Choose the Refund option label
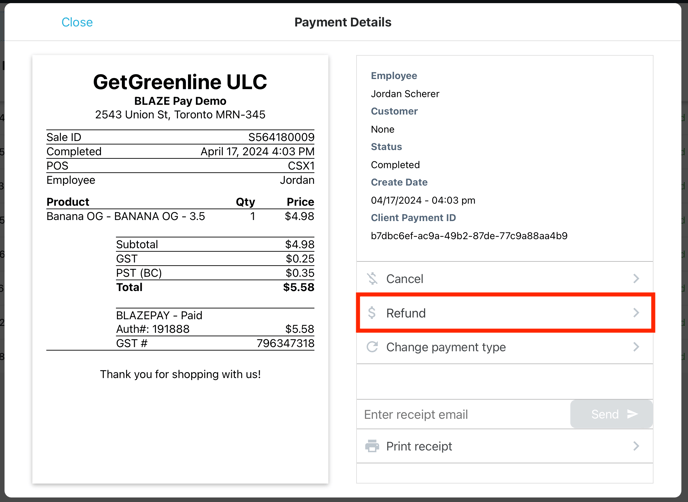688x502 pixels. [406, 313]
